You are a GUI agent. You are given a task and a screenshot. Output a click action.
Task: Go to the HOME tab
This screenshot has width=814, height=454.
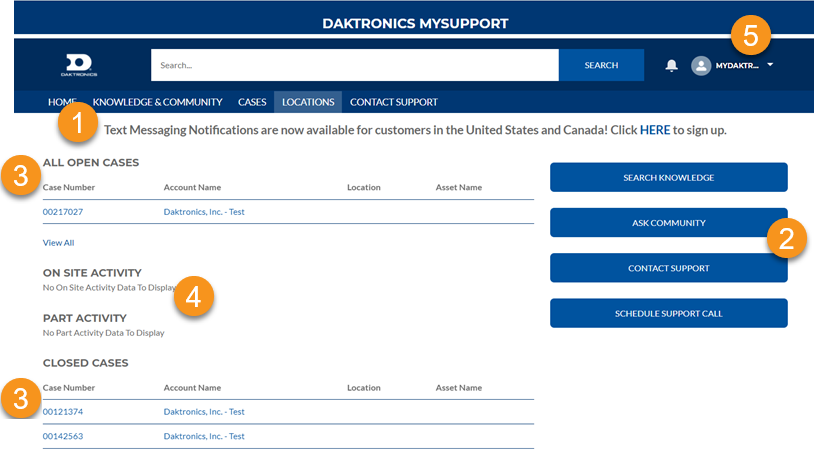[61, 102]
